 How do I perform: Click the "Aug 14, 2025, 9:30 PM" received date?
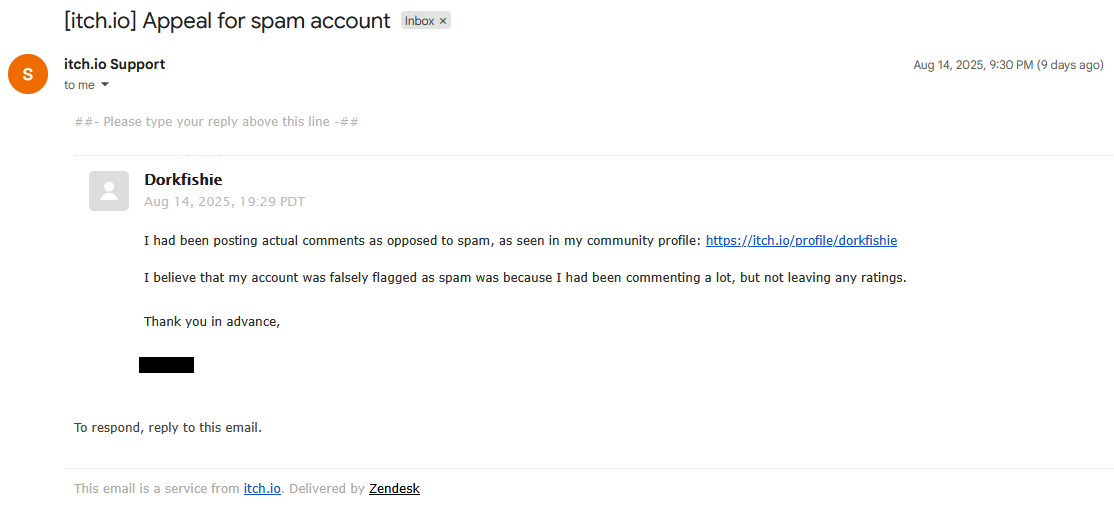(973, 65)
